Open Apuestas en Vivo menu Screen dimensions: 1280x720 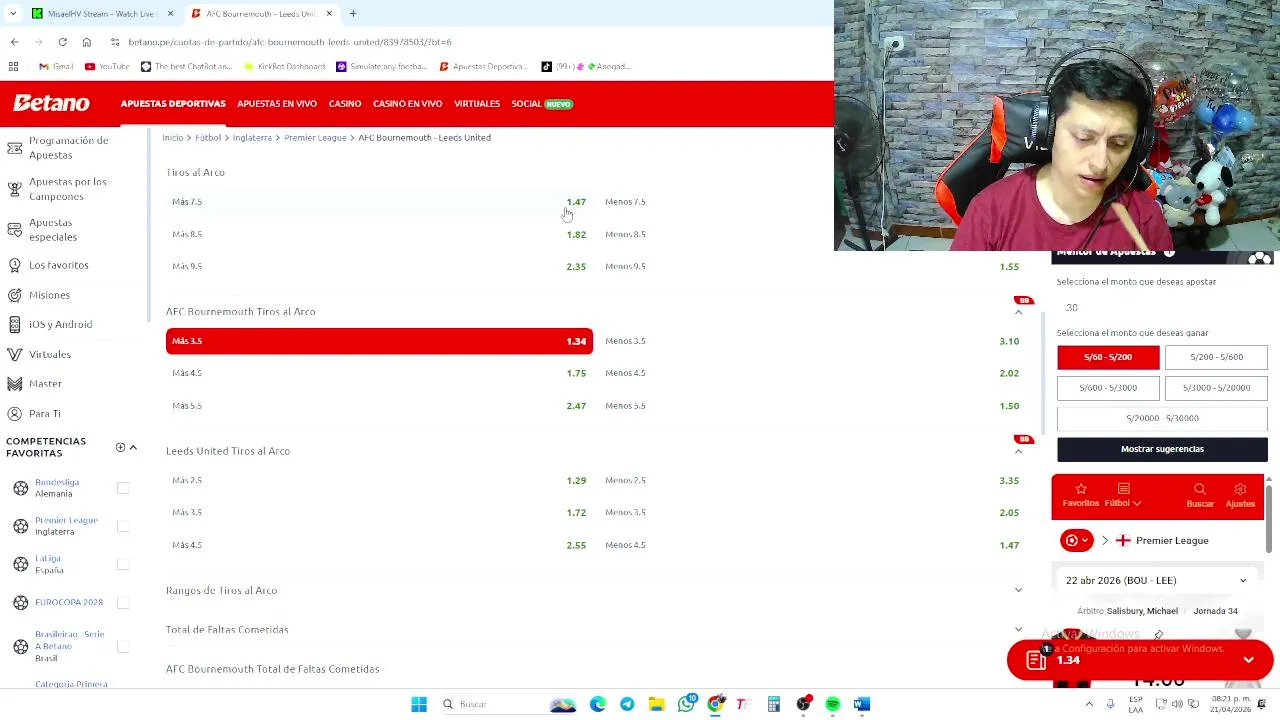point(277,104)
